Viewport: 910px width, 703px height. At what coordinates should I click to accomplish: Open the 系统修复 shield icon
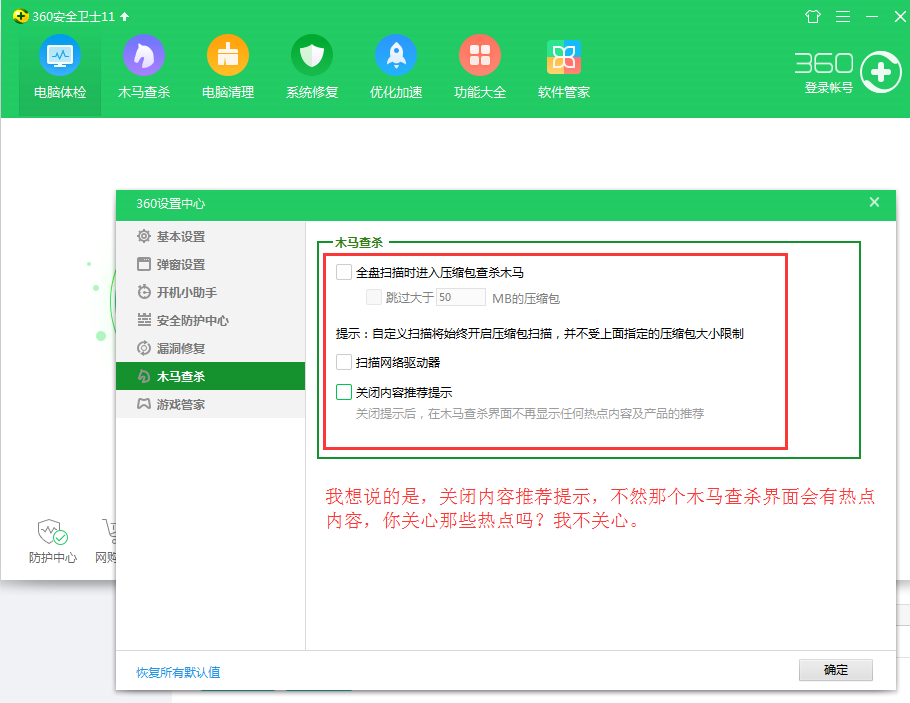(x=312, y=56)
